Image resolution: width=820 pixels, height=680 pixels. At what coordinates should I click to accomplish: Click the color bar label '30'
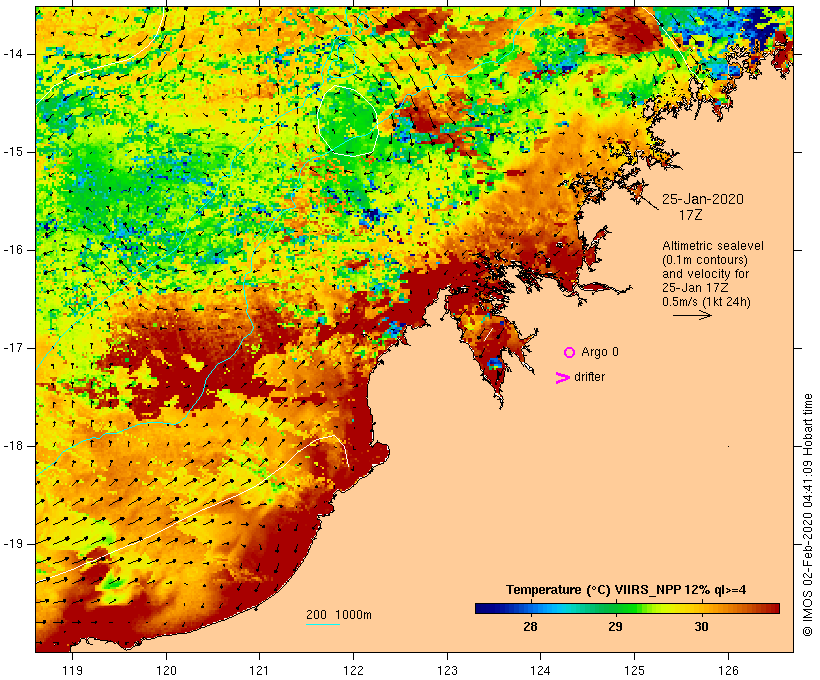point(701,627)
